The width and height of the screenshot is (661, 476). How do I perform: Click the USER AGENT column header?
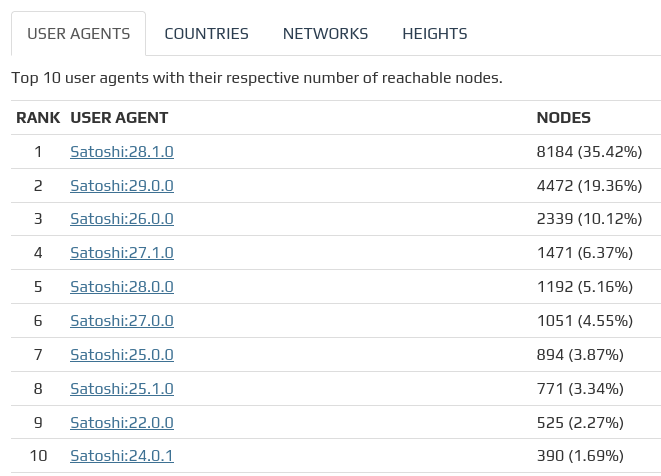point(119,118)
